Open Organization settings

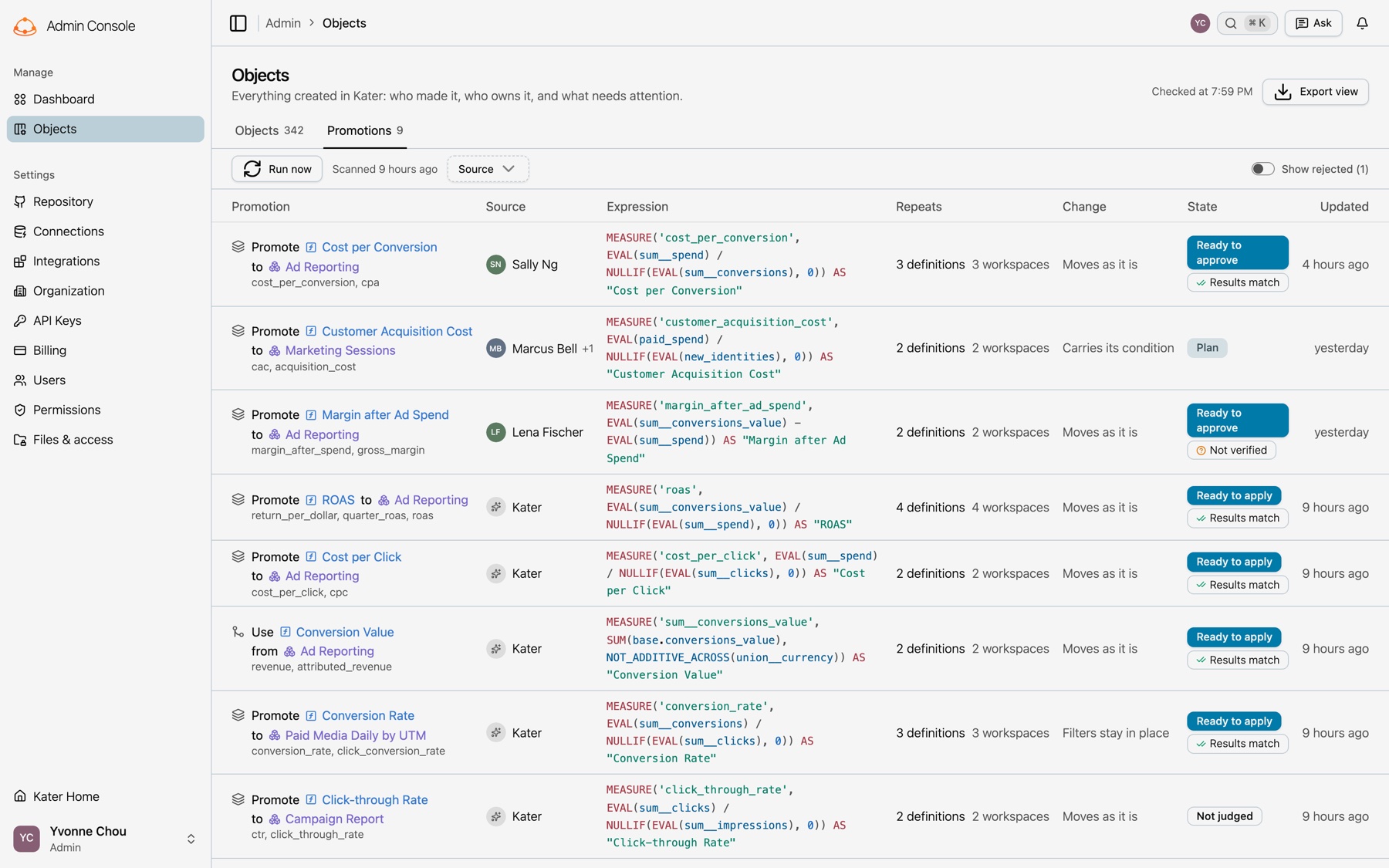point(105,291)
